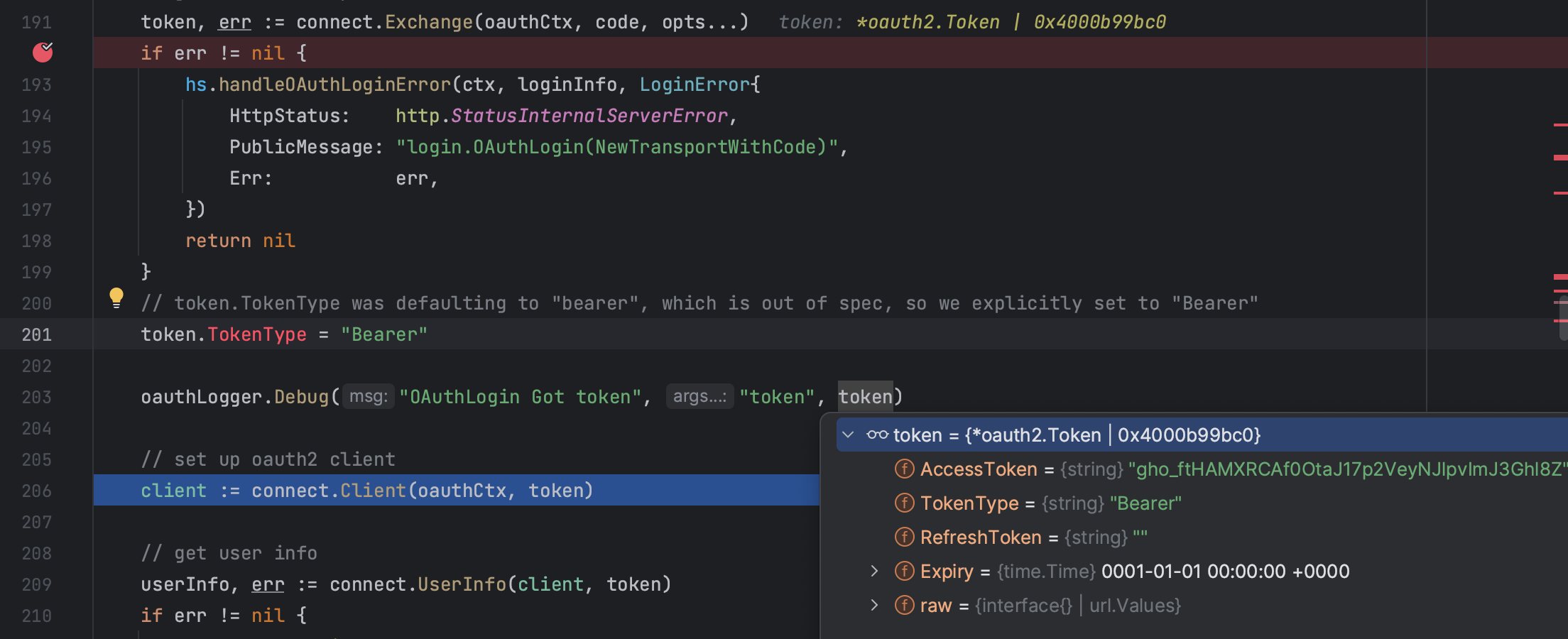
Task: Click the inline token value hint on line 191
Action: tap(971, 21)
